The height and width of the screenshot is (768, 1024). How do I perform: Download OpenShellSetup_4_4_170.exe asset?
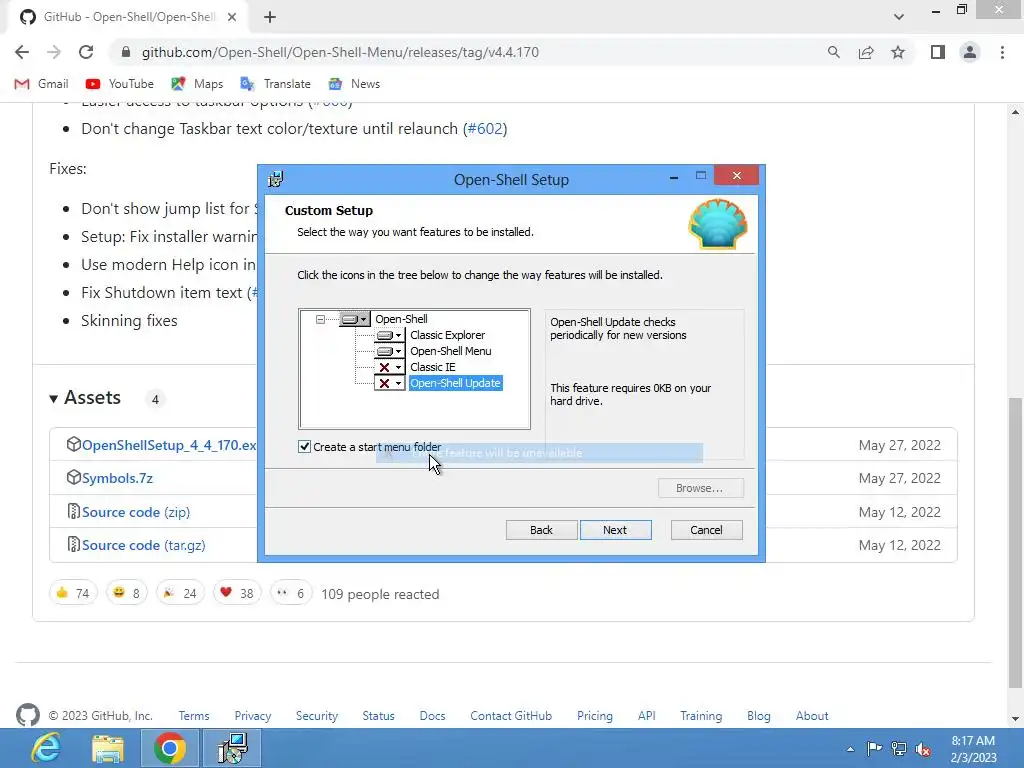point(168,445)
